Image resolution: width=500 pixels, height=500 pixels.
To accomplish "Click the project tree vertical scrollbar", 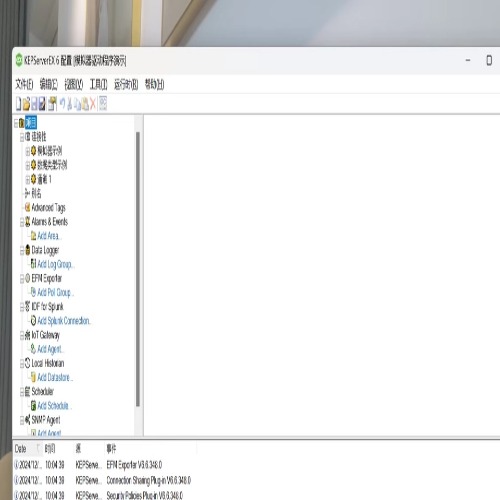I will [138, 269].
